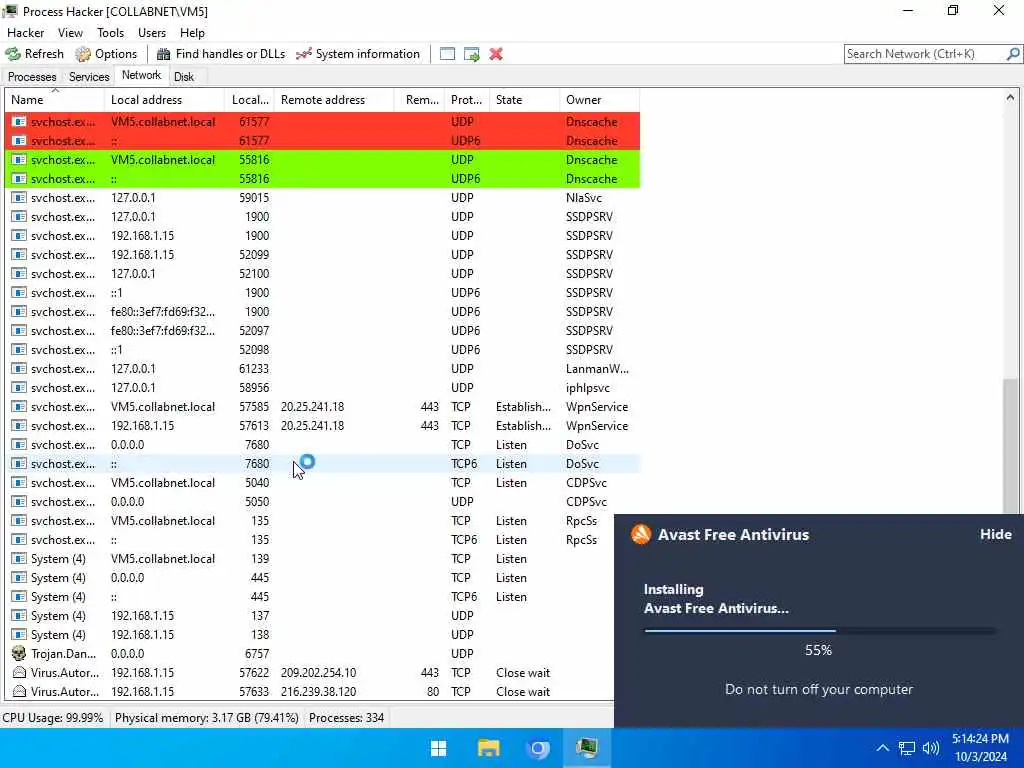The image size is (1024, 768).
Task: Click System (4) icon on port 137 row
Action: (19, 616)
